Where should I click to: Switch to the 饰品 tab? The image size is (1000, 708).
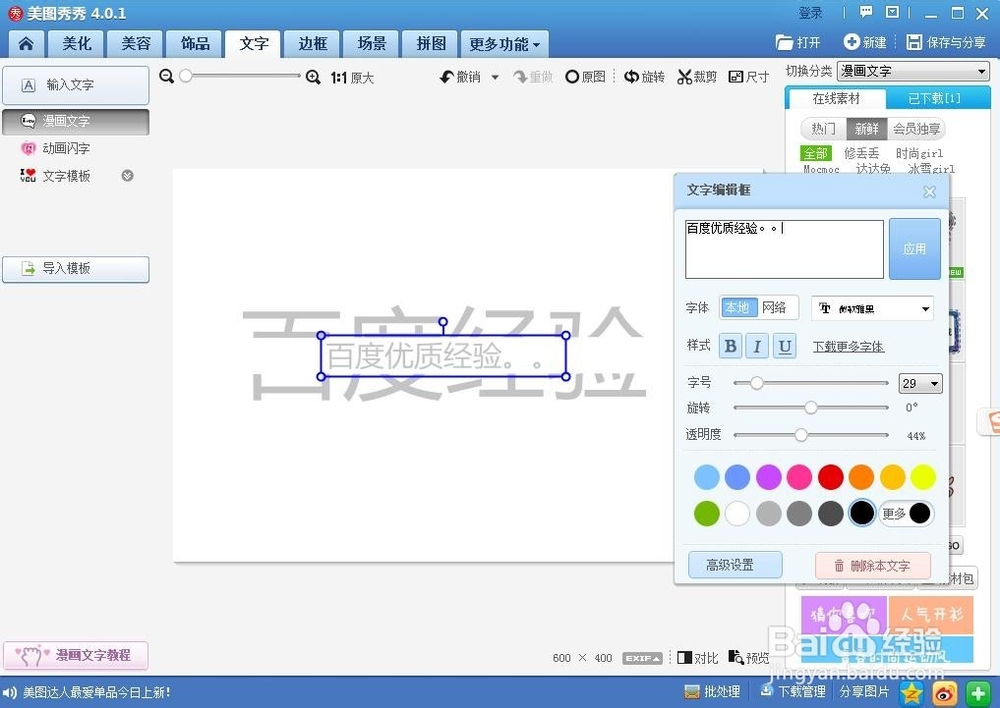(195, 43)
